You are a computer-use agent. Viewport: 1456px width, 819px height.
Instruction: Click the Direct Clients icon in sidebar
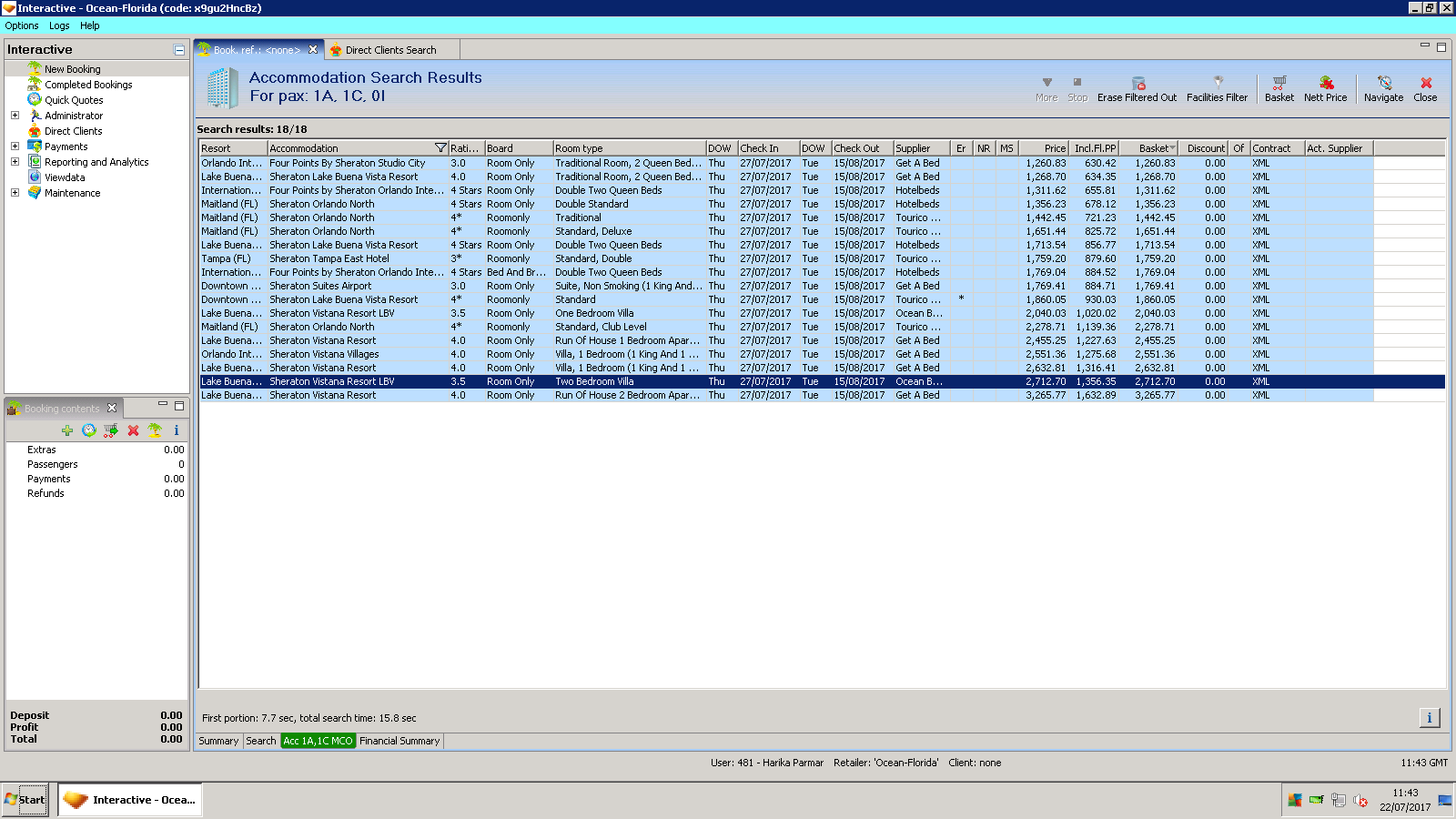coord(35,131)
